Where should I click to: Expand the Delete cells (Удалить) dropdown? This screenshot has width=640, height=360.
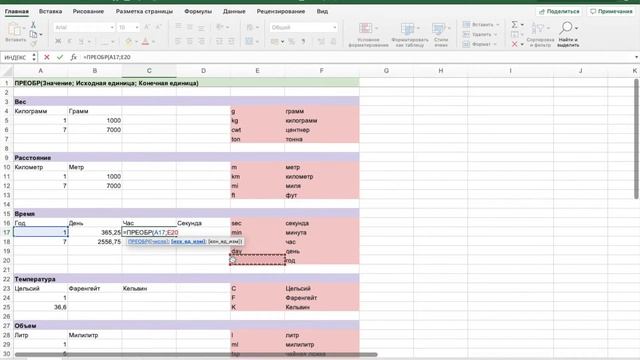click(x=496, y=35)
